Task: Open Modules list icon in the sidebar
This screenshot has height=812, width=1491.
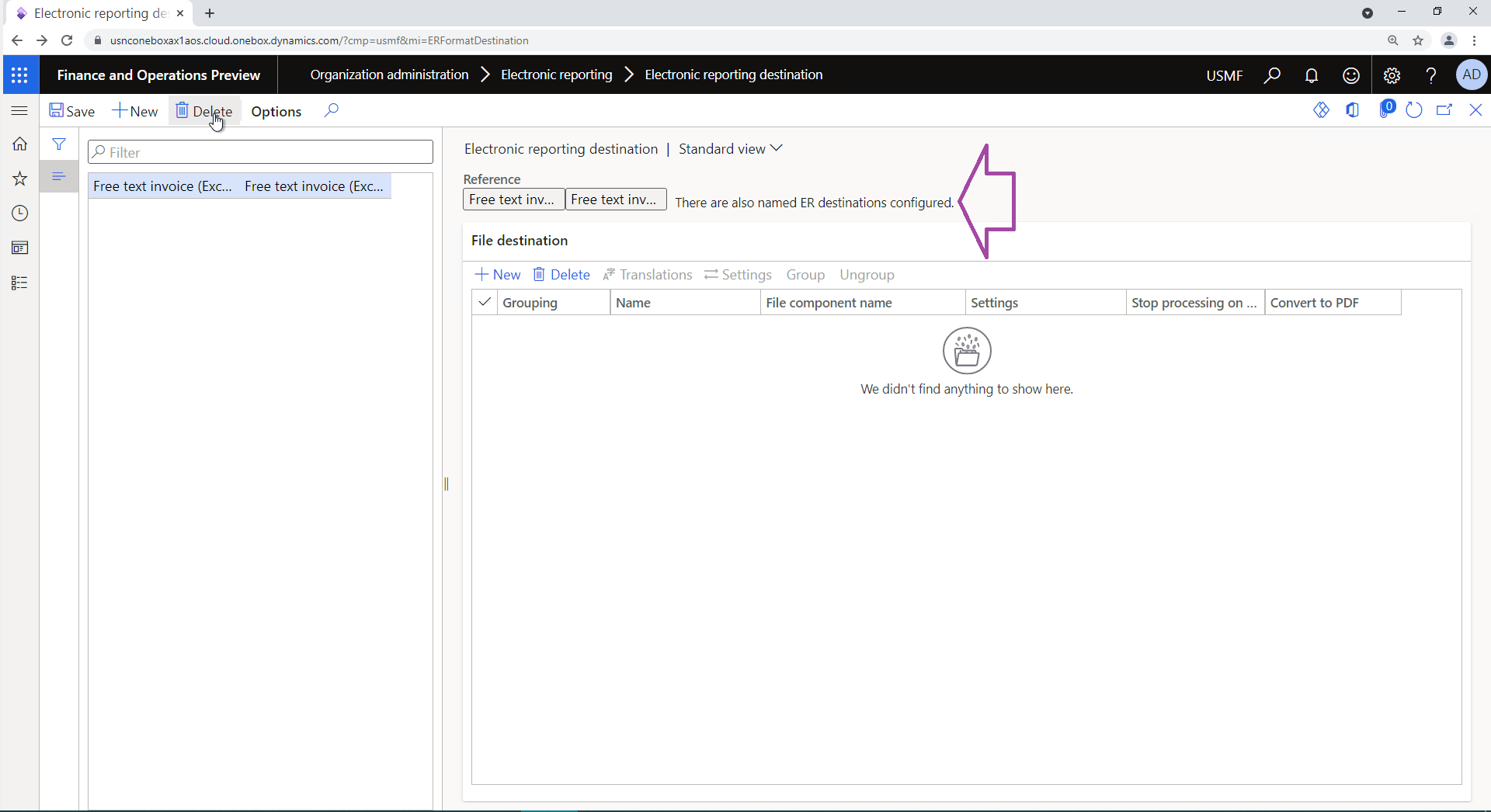Action: point(20,283)
